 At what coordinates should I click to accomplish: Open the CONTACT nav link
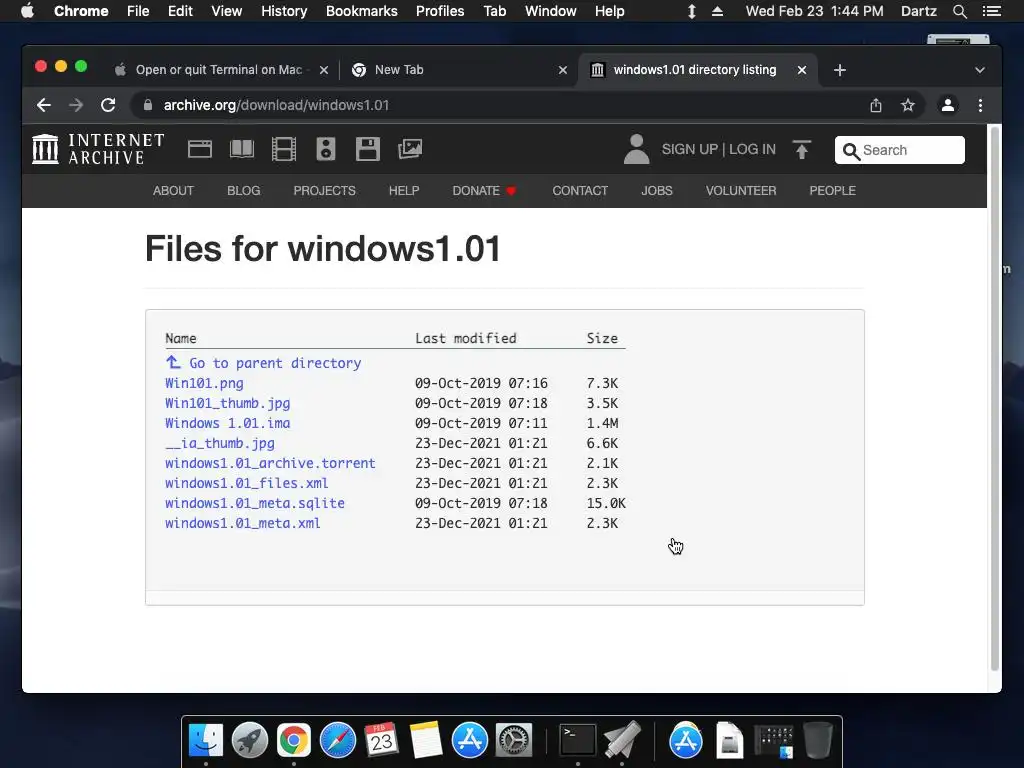(580, 191)
